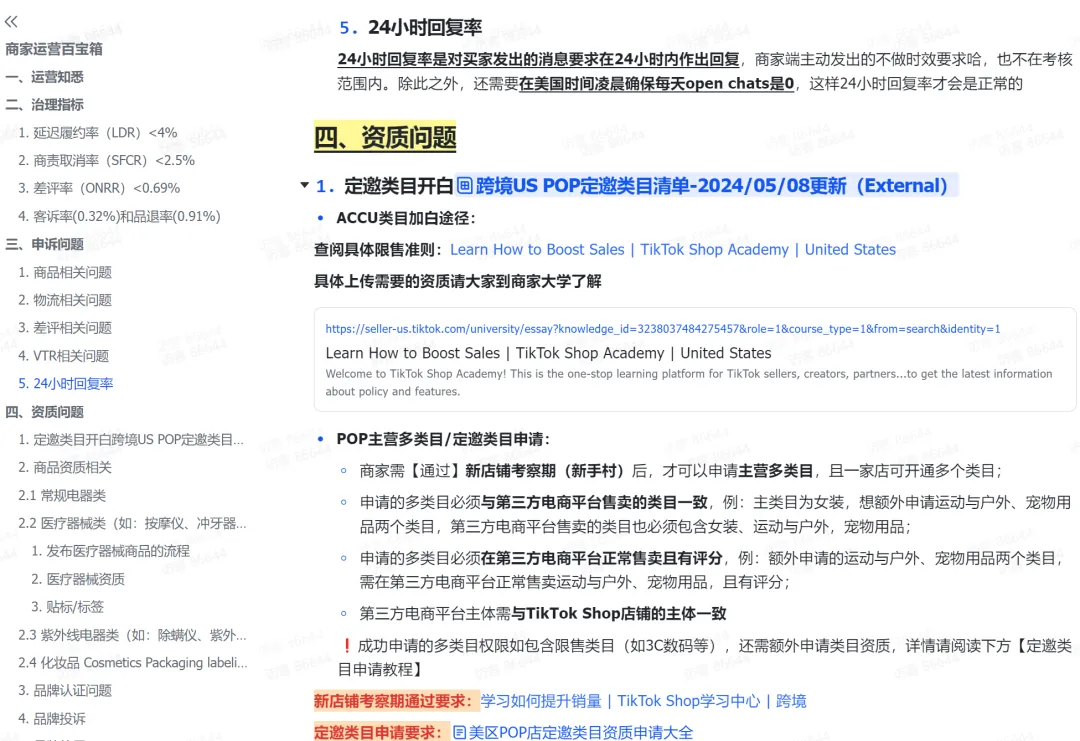Open blue link Learn How to Boost Sales after 查阅具体限售准则
This screenshot has width=1080, height=741.
point(673,249)
